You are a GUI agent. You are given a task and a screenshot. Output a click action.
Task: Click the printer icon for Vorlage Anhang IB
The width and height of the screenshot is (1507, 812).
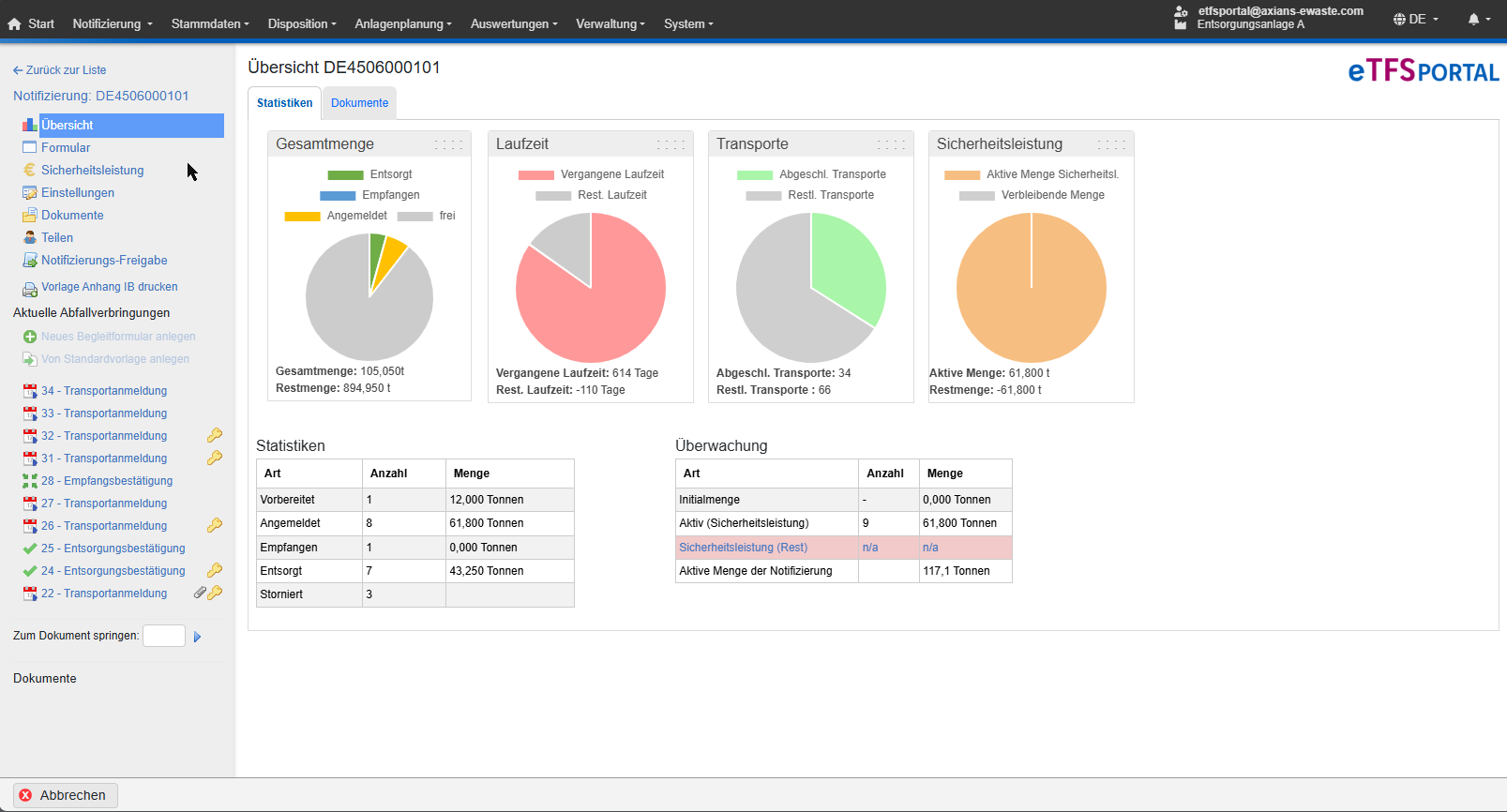pyautogui.click(x=30, y=288)
